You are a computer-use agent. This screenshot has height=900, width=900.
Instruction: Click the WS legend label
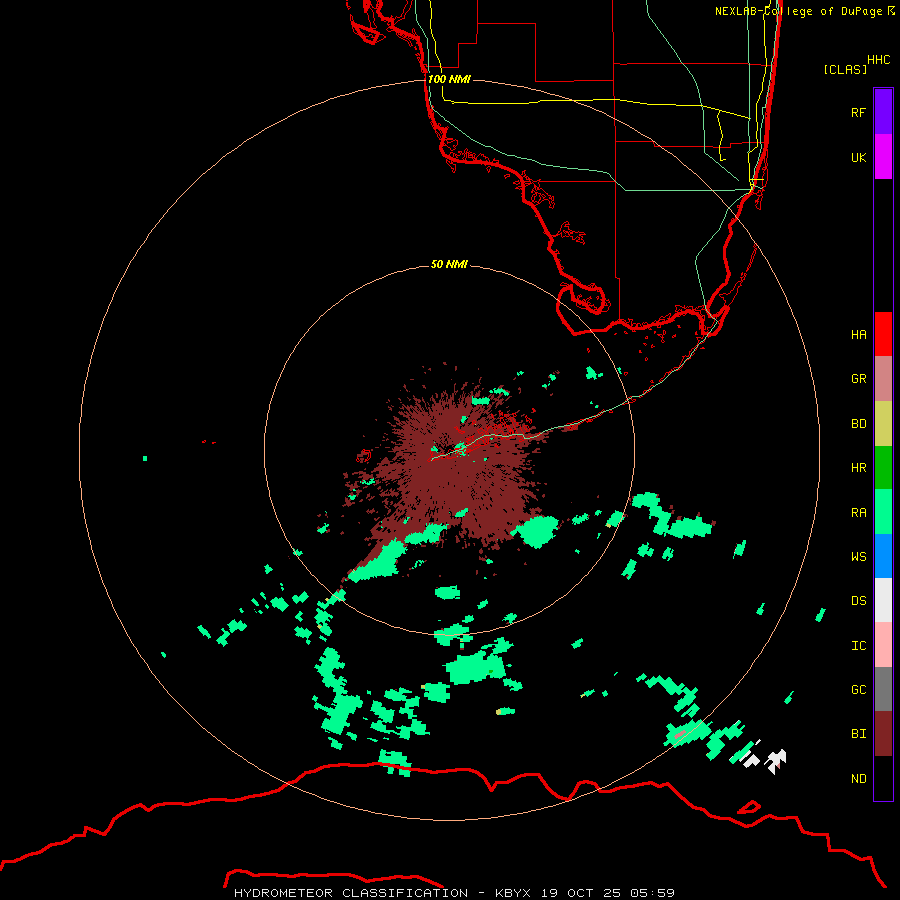pyautogui.click(x=858, y=557)
